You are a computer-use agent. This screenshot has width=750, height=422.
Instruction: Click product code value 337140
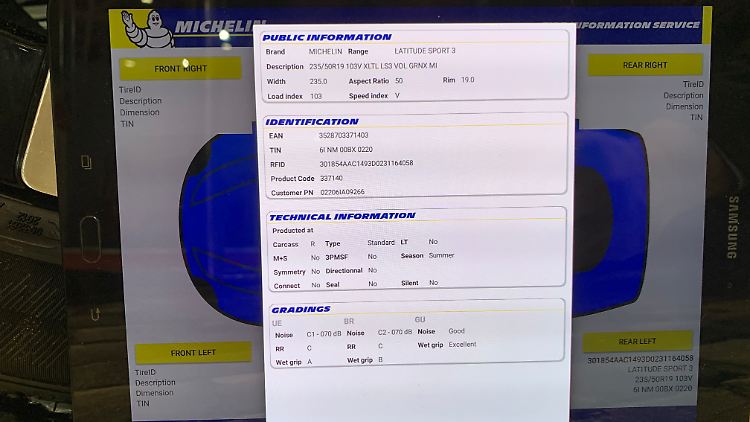click(331, 178)
